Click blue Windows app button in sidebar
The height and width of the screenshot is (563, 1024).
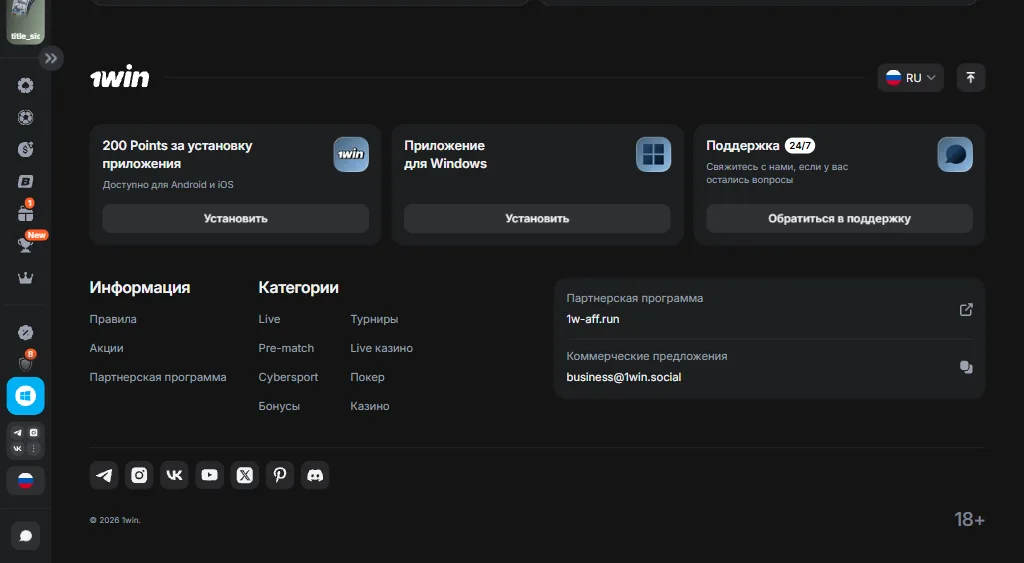coord(25,396)
